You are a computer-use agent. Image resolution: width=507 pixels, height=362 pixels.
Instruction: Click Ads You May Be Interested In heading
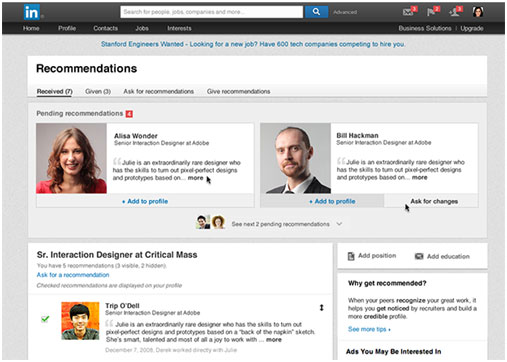tap(393, 351)
